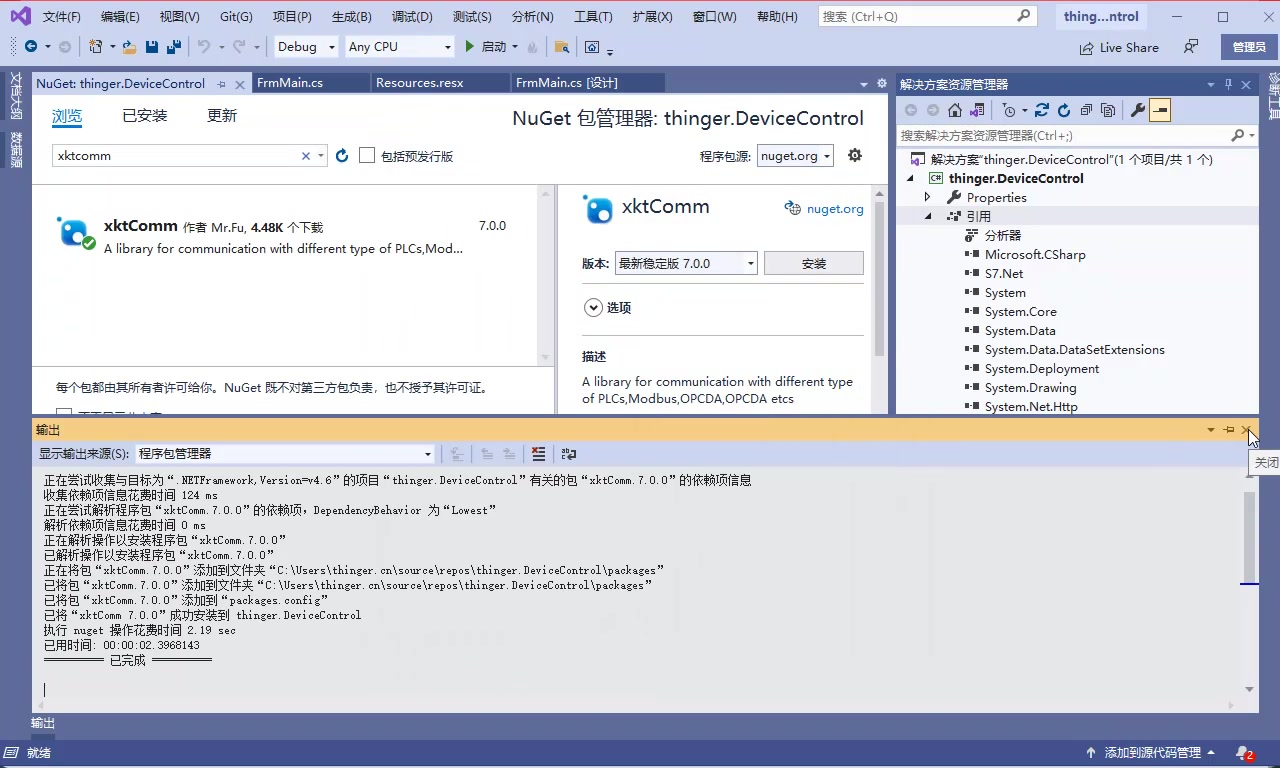Viewport: 1280px width, 768px height.
Task: Collapse all items in Solution Explorer
Action: tap(1086, 110)
